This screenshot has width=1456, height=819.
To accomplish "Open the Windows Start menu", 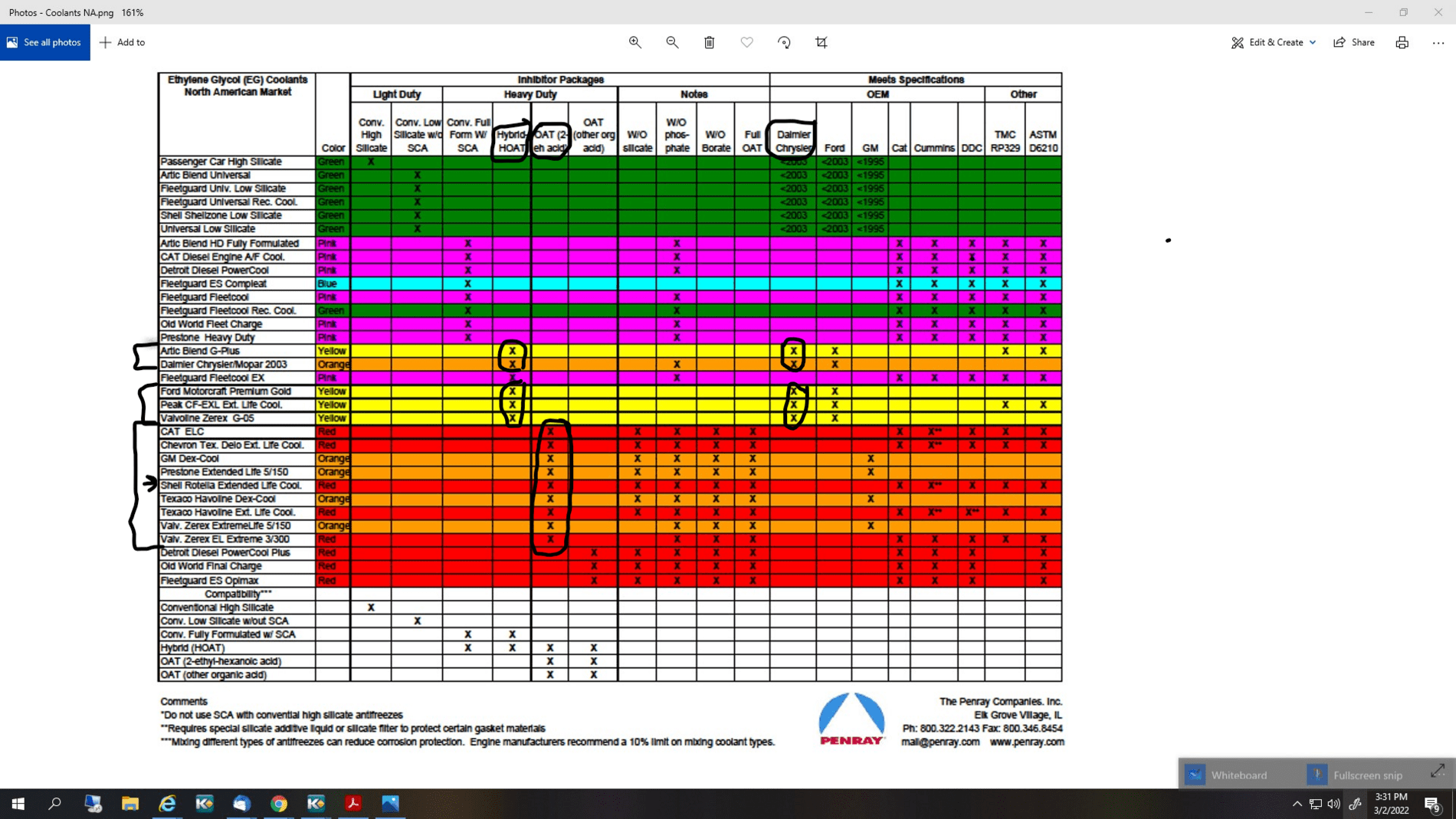I will 18,804.
